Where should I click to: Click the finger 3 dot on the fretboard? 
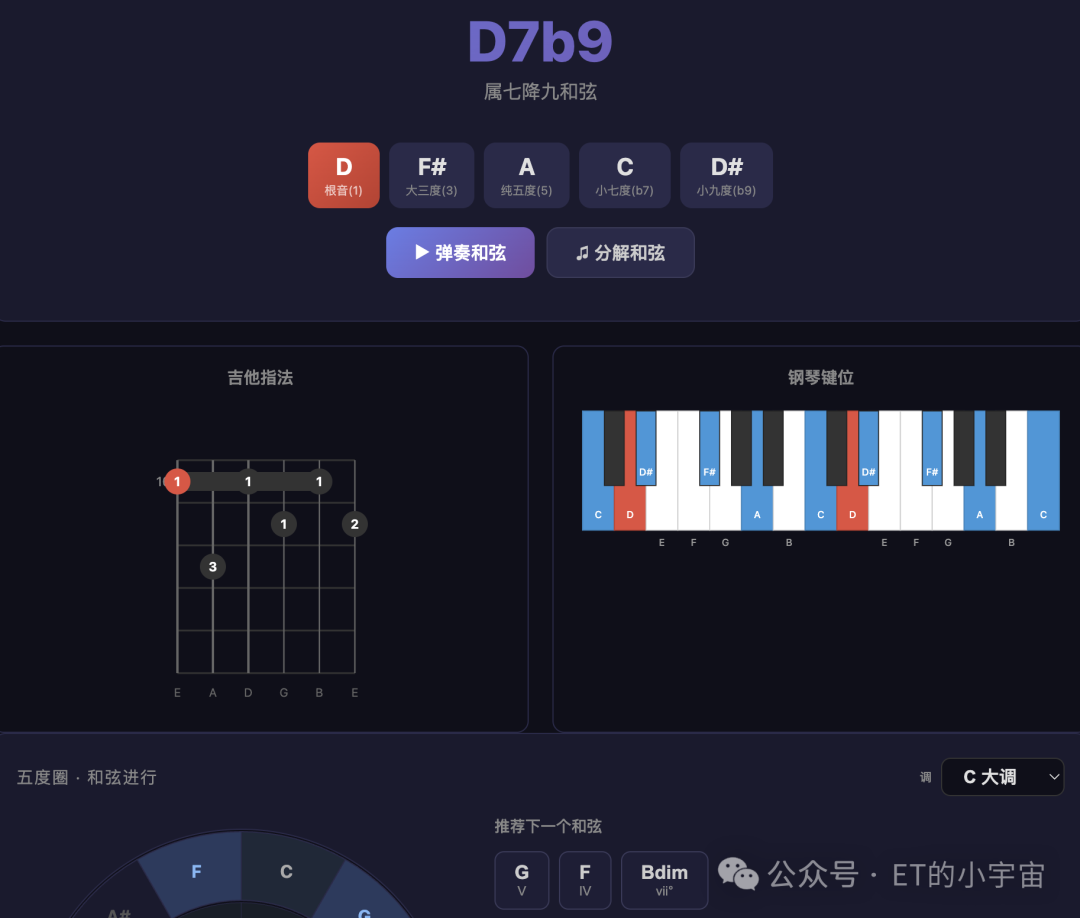tap(213, 567)
